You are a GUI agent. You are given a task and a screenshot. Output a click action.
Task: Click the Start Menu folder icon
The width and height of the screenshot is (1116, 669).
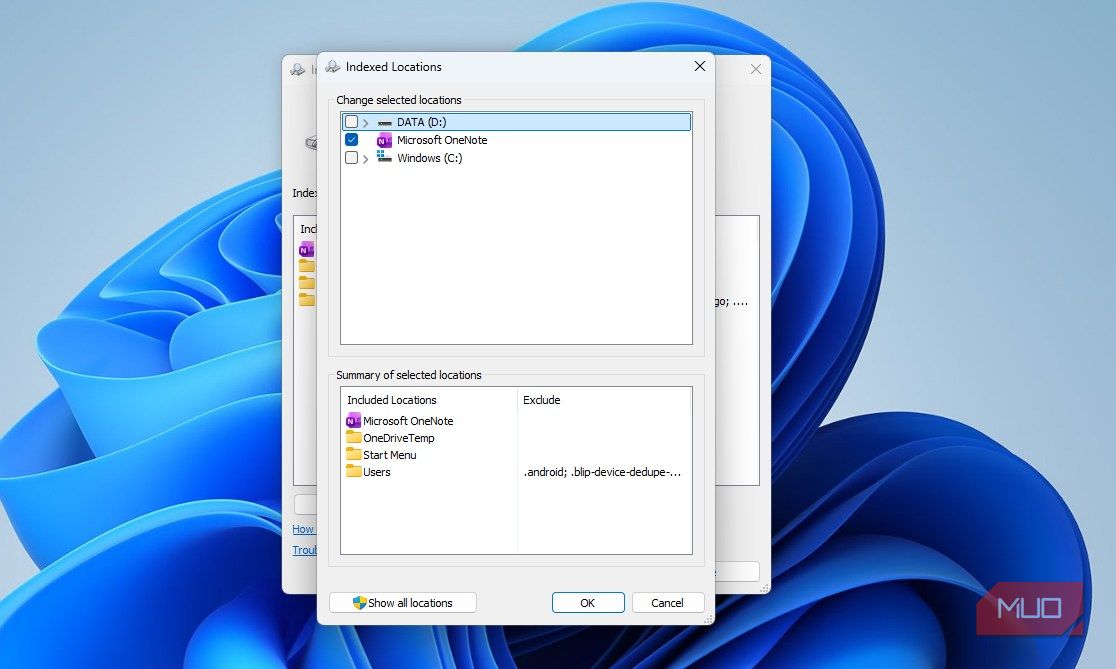354,454
